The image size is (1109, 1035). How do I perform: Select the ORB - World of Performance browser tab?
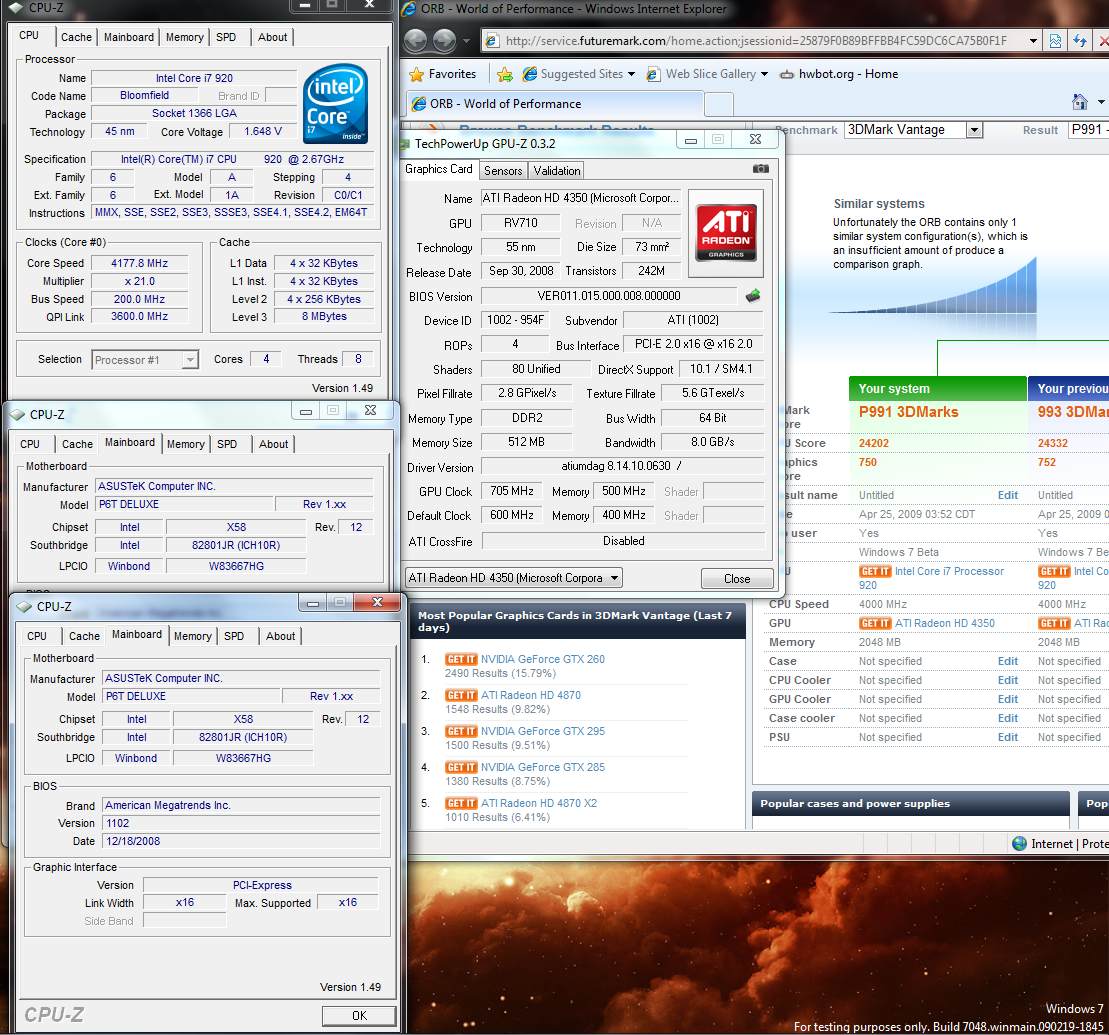click(x=555, y=104)
